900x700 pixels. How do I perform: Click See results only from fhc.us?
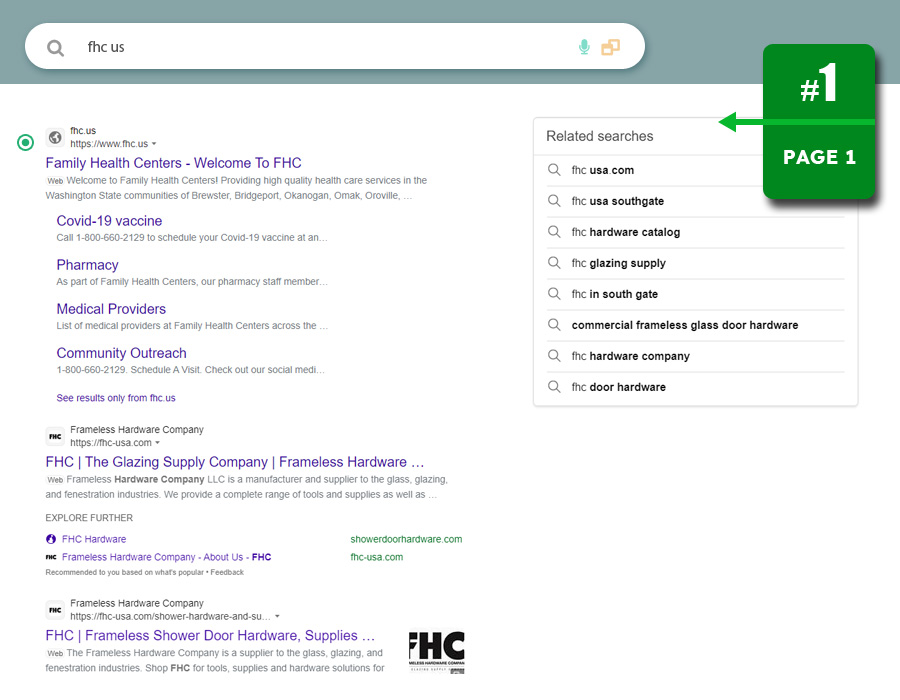[x=116, y=398]
